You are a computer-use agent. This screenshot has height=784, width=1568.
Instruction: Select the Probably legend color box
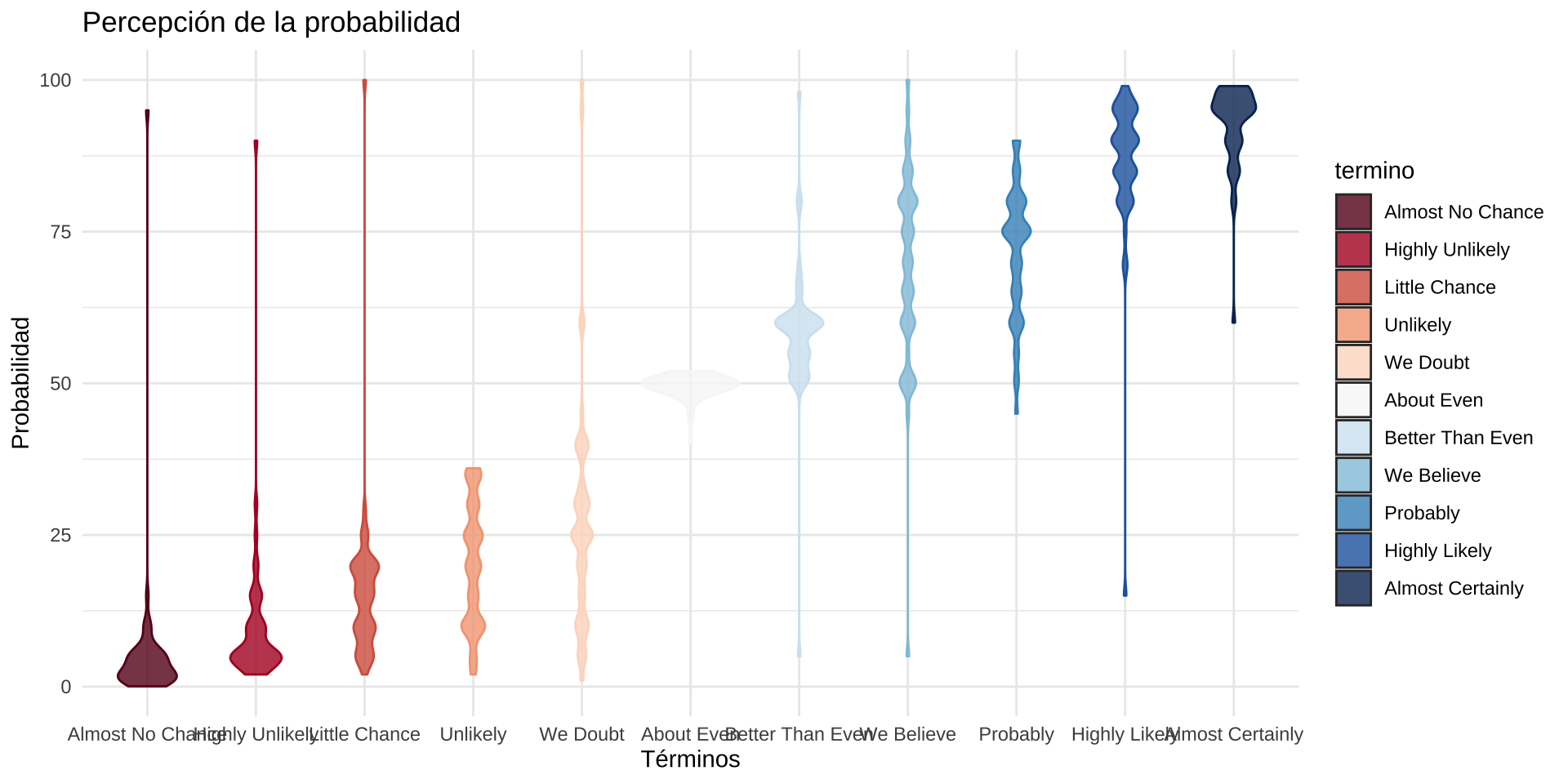(1353, 513)
